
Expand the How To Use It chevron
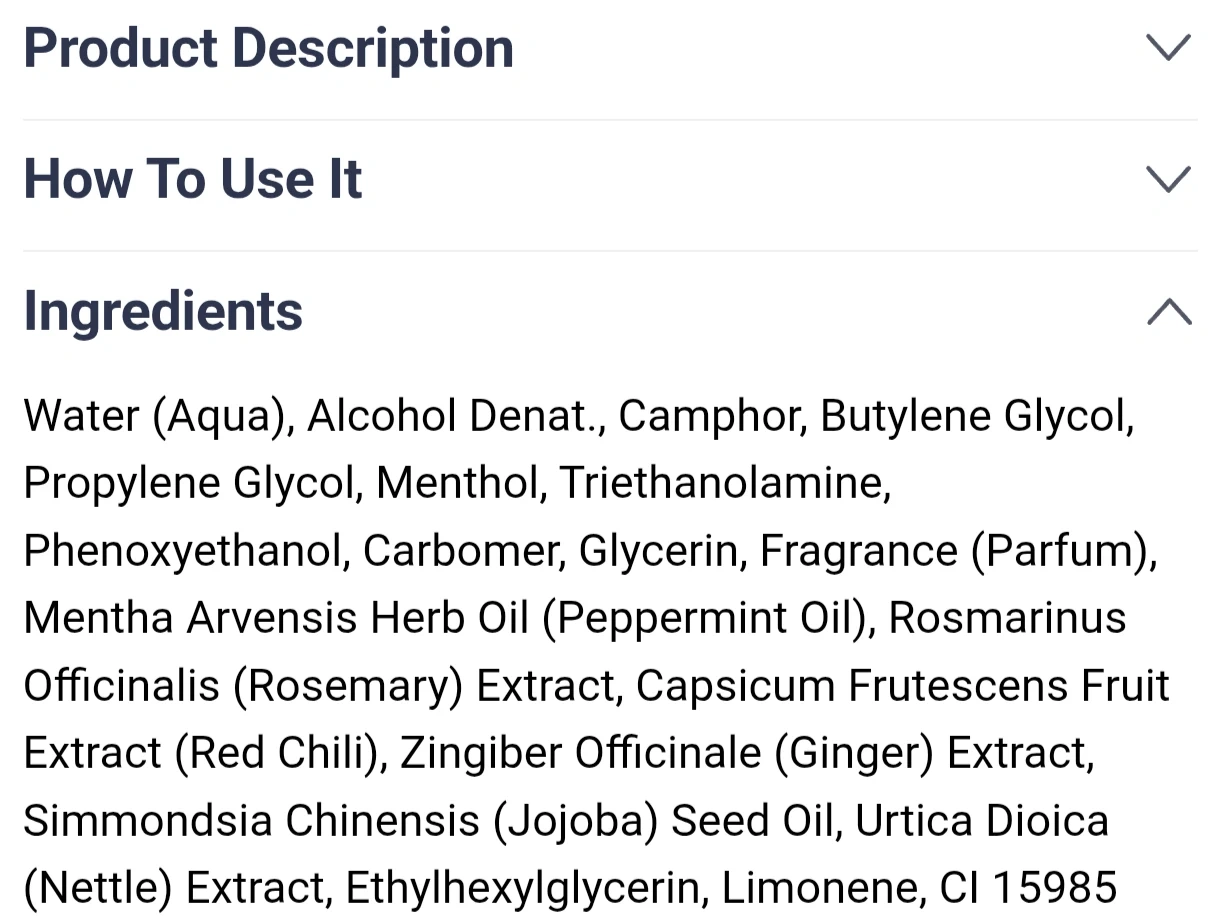click(x=1169, y=179)
